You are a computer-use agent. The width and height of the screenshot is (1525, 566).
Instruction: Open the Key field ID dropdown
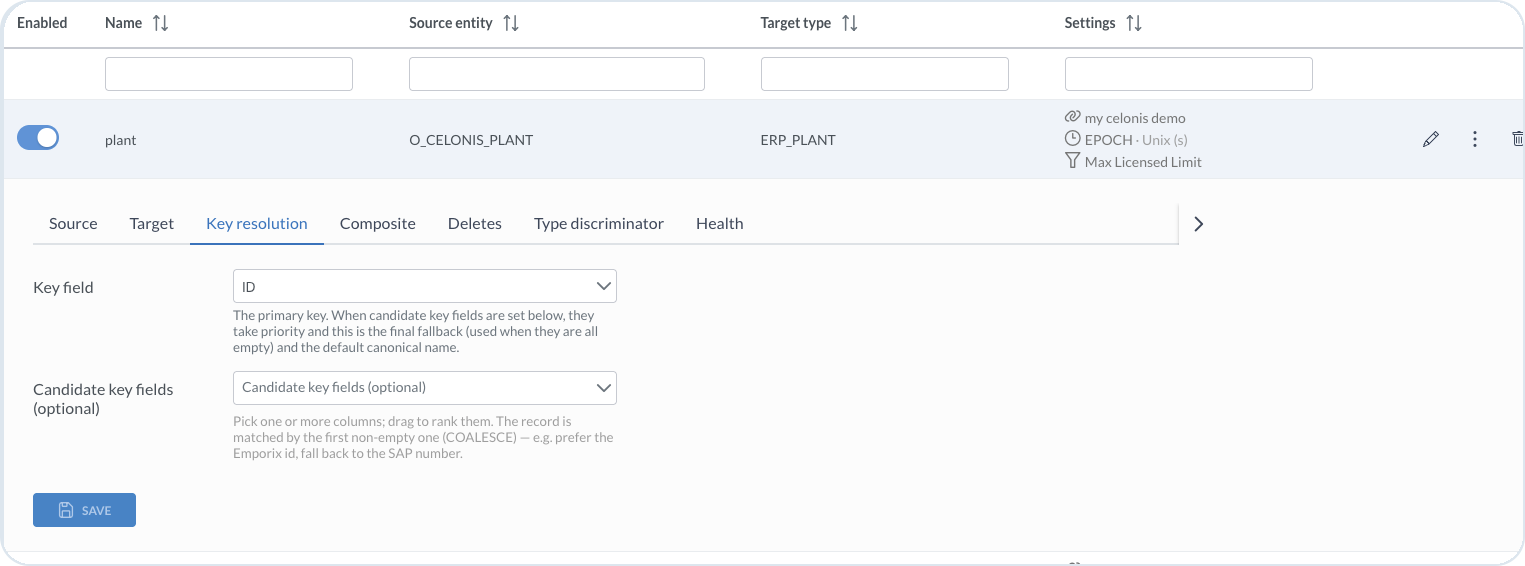pyautogui.click(x=425, y=287)
